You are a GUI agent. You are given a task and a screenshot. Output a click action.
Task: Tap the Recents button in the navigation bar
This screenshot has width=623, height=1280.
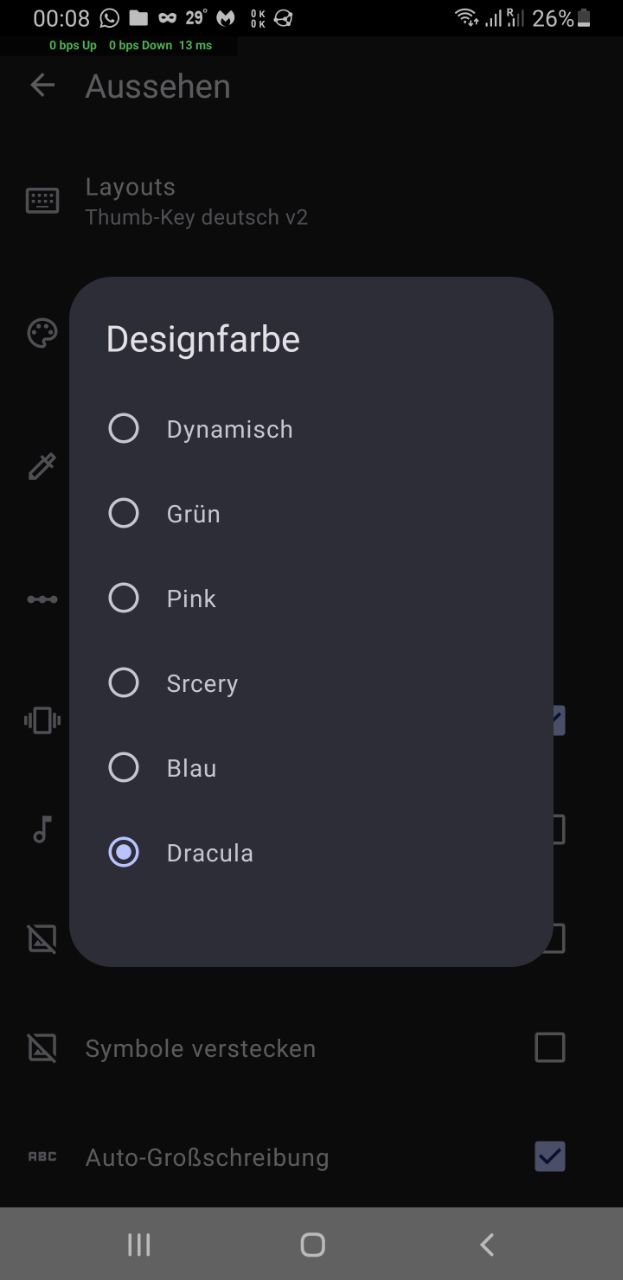click(x=138, y=1245)
